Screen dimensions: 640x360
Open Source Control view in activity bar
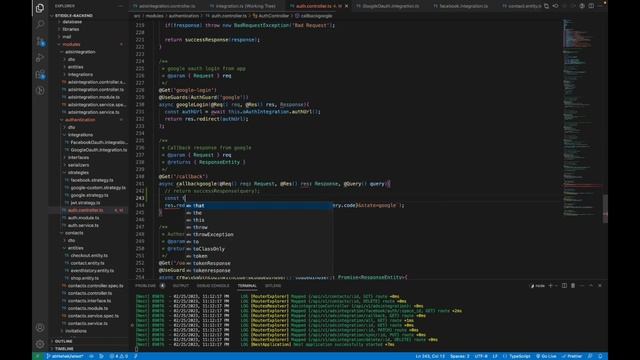40,41
